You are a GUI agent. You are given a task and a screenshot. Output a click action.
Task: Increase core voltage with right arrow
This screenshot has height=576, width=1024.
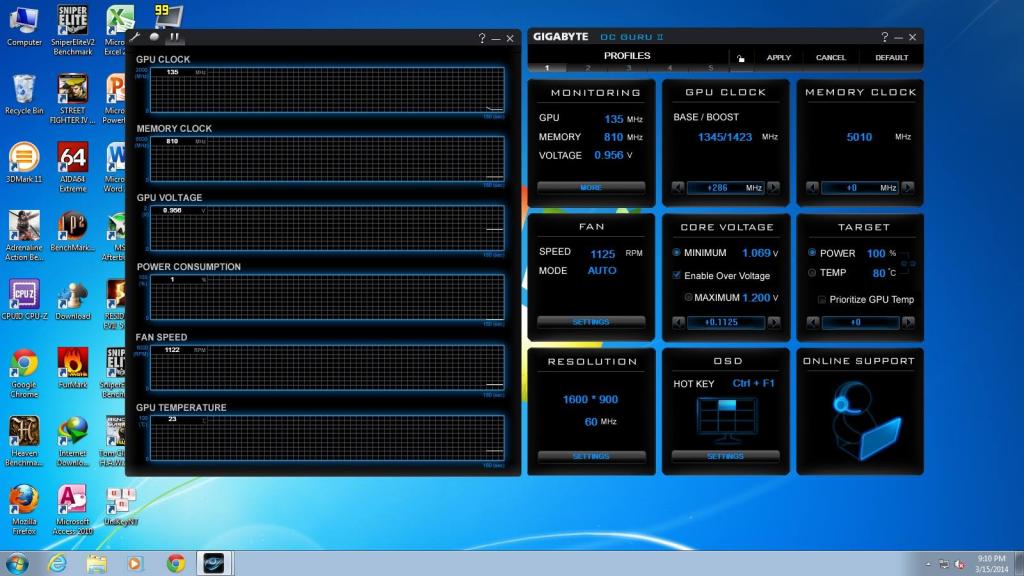click(774, 323)
